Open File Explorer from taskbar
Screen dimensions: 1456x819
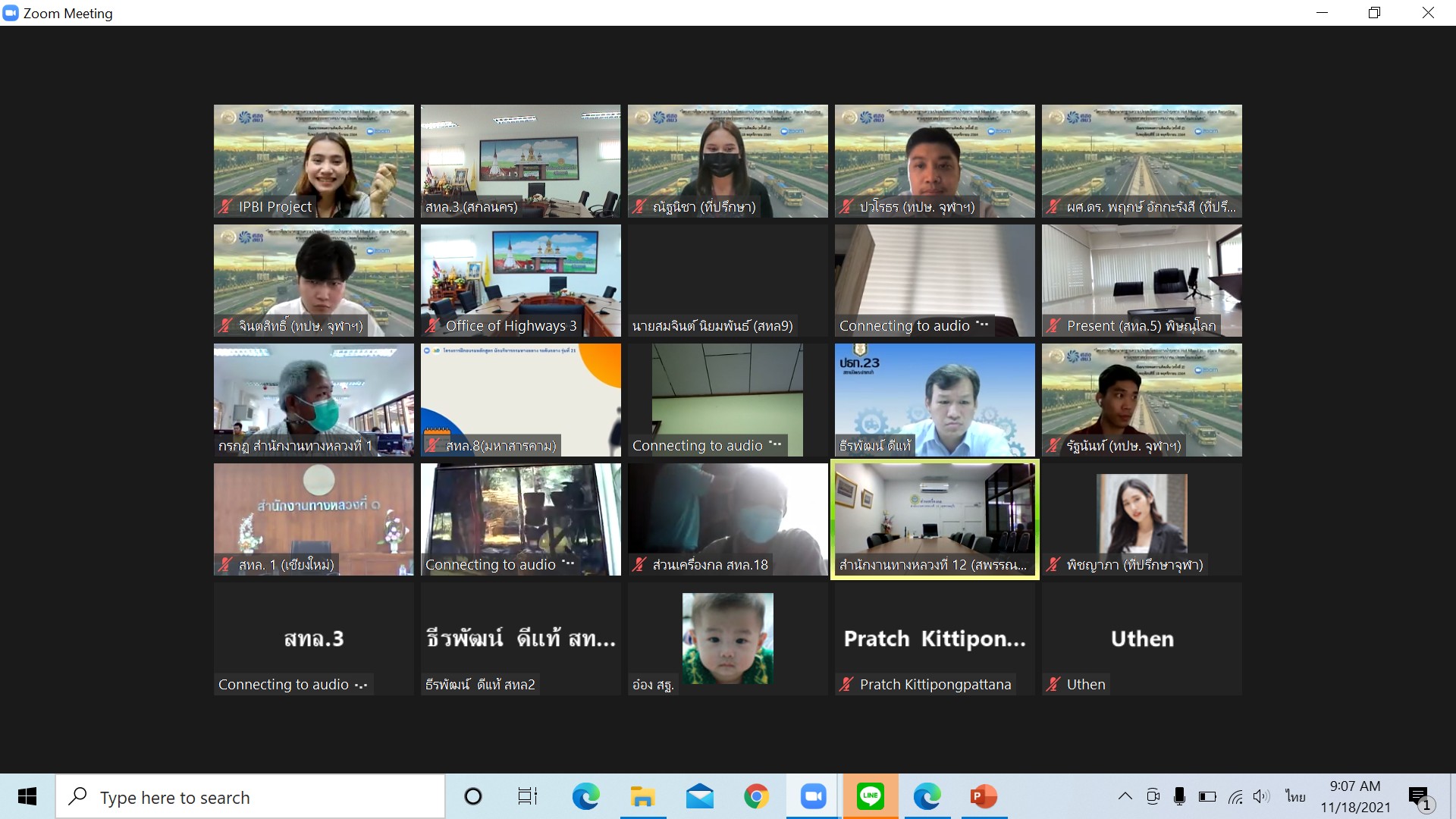click(642, 796)
